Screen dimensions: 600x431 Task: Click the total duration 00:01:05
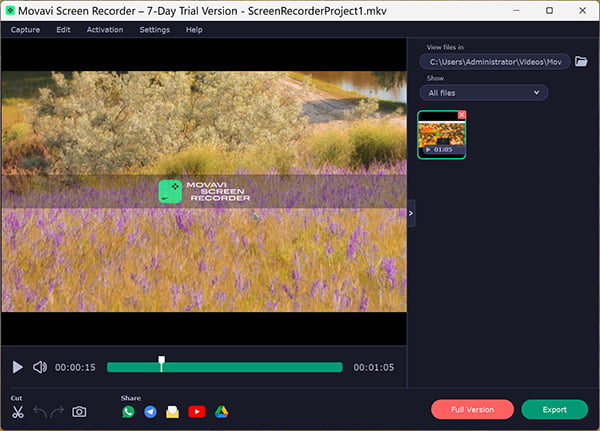373,367
